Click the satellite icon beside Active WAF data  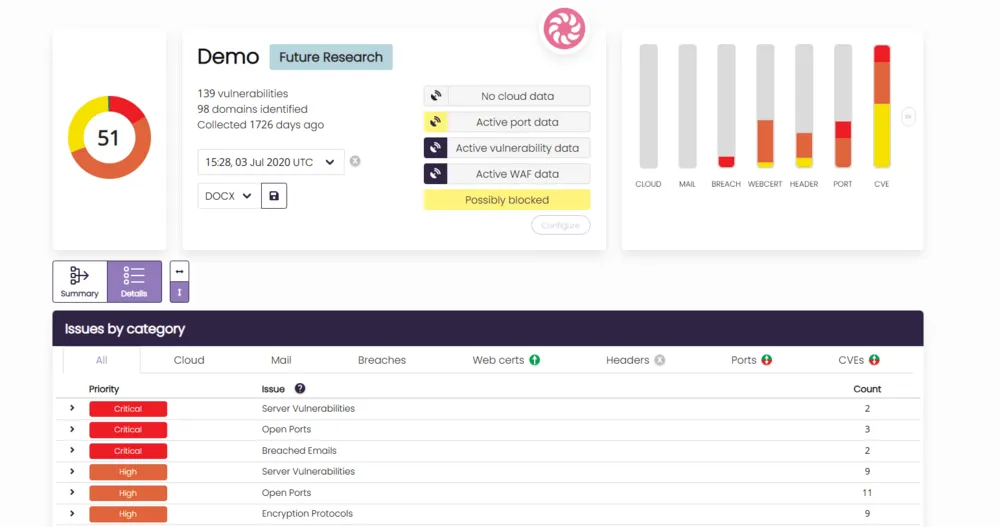click(x=435, y=174)
